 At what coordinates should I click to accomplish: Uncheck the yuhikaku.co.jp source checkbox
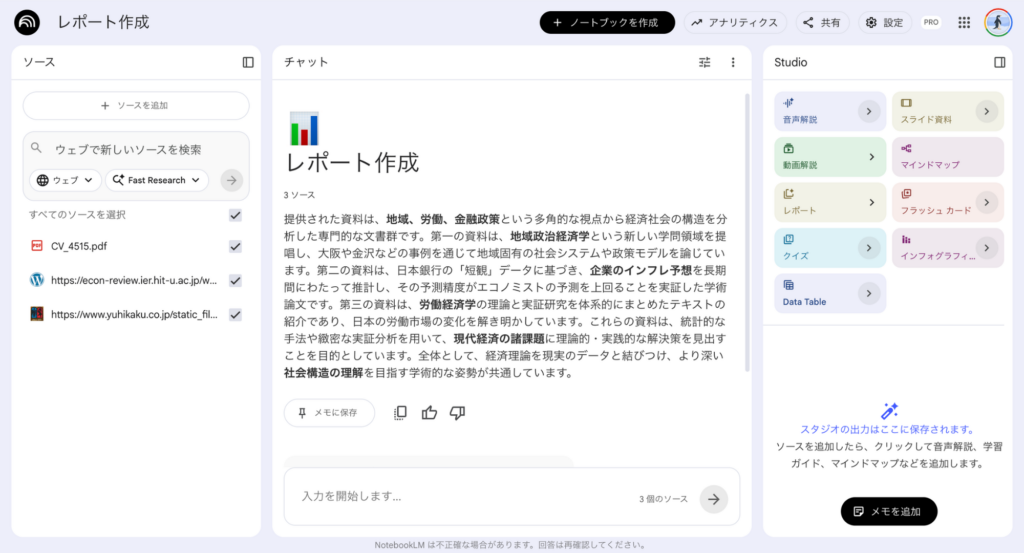235,314
